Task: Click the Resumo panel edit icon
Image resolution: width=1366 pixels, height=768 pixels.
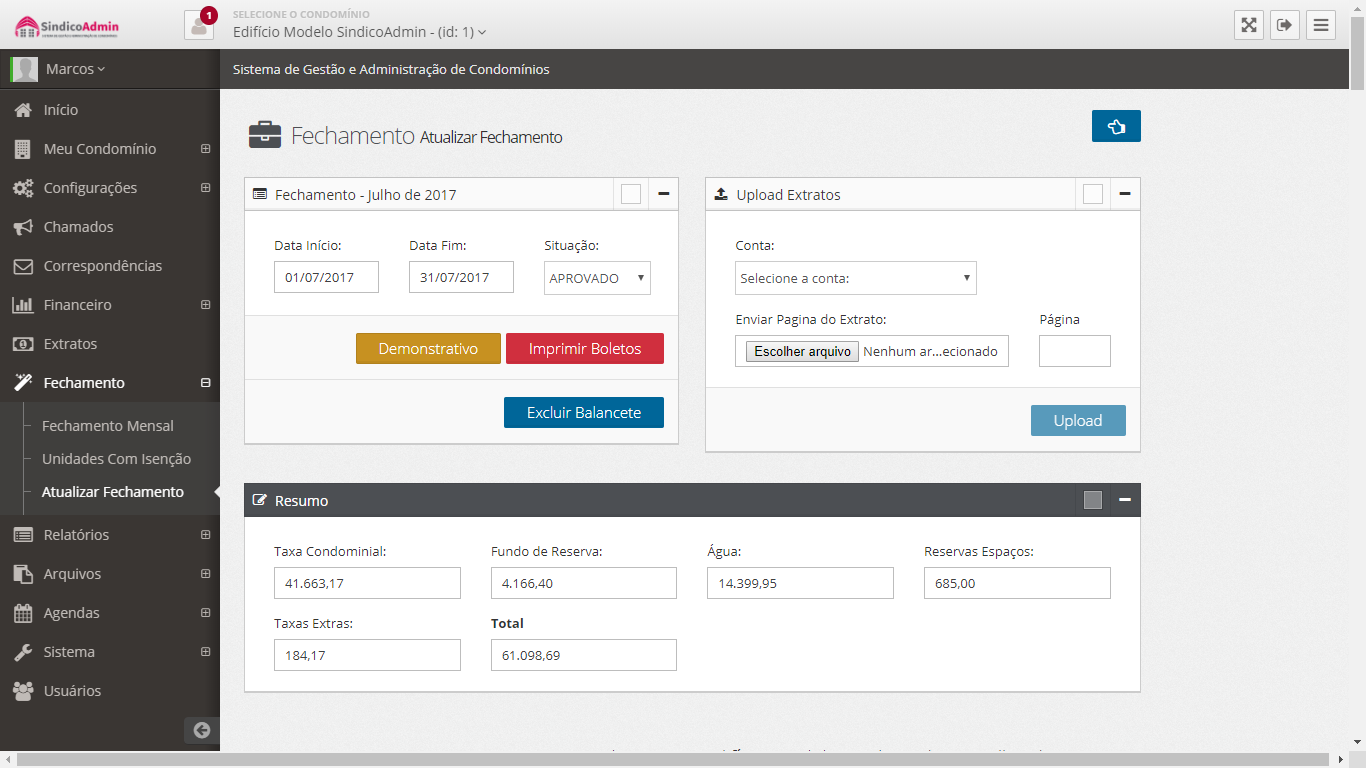Action: point(260,500)
